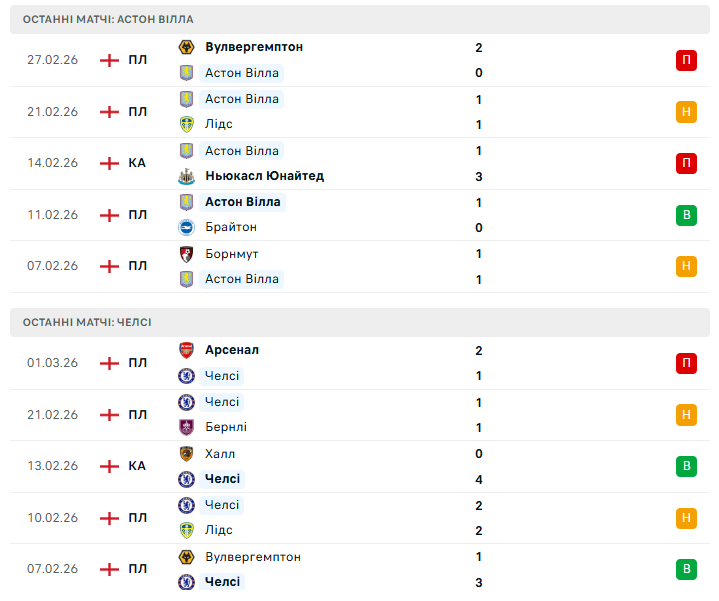
Task: Click the Newcastle United club crest
Action: (185, 176)
